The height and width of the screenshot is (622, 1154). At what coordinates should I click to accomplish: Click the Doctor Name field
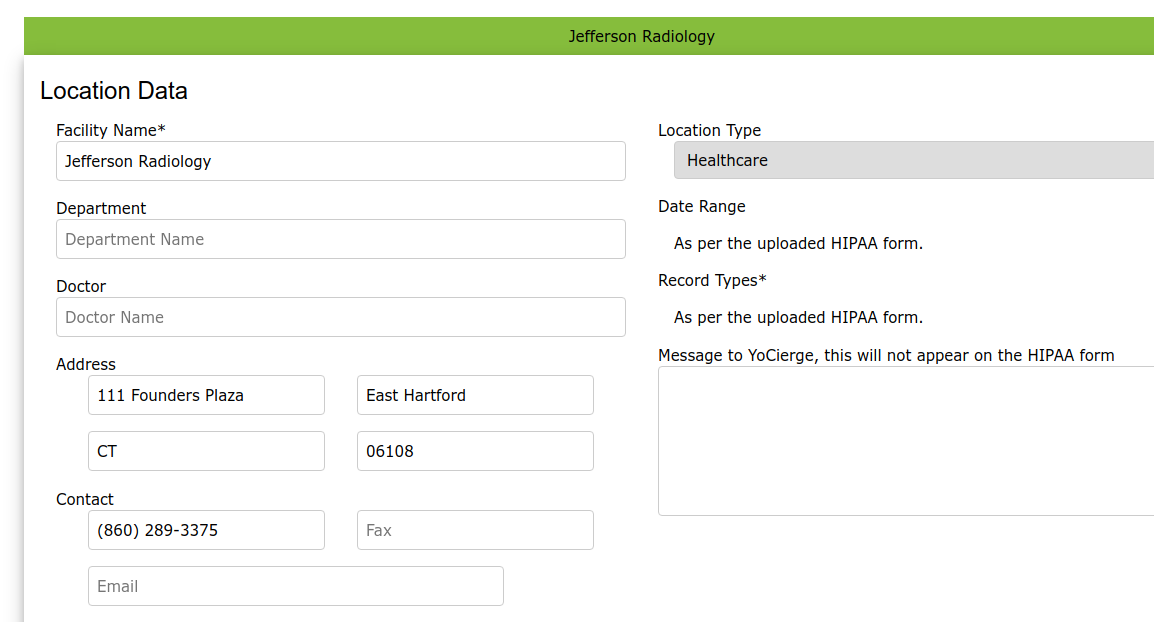tap(341, 317)
